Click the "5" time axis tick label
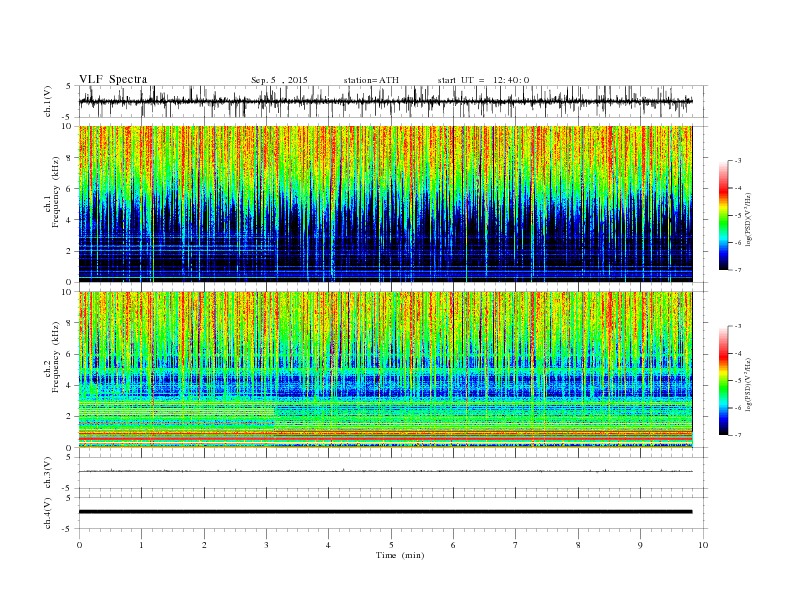Image resolution: width=792 pixels, height=612 pixels. tap(391, 545)
